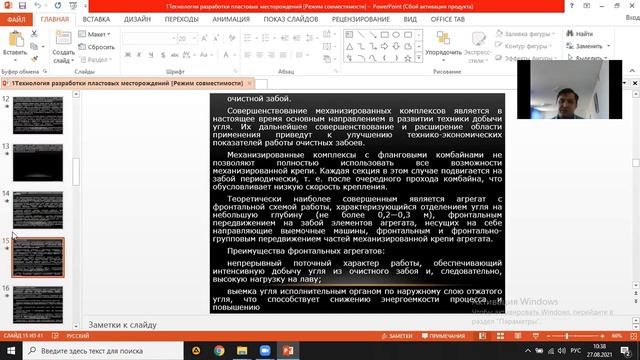Click ЗАМЕТКИ button in status bar

tap(397, 336)
